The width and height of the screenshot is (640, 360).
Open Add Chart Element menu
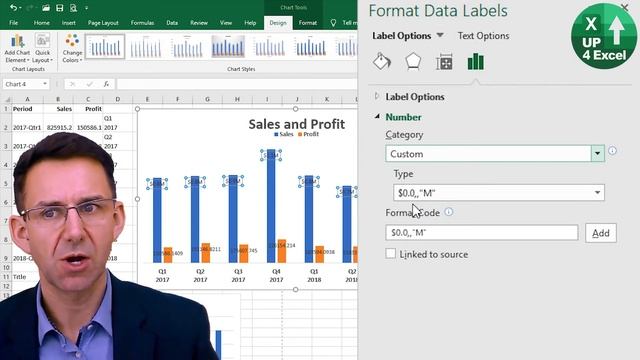(17, 49)
